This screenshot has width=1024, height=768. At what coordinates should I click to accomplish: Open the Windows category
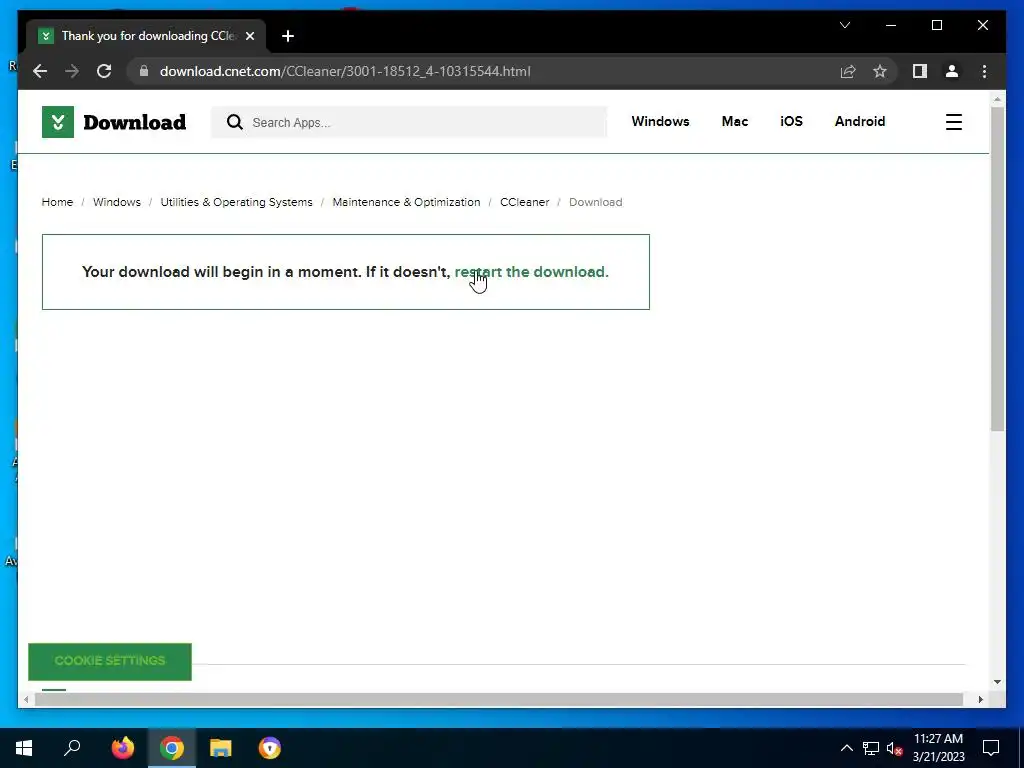[660, 121]
